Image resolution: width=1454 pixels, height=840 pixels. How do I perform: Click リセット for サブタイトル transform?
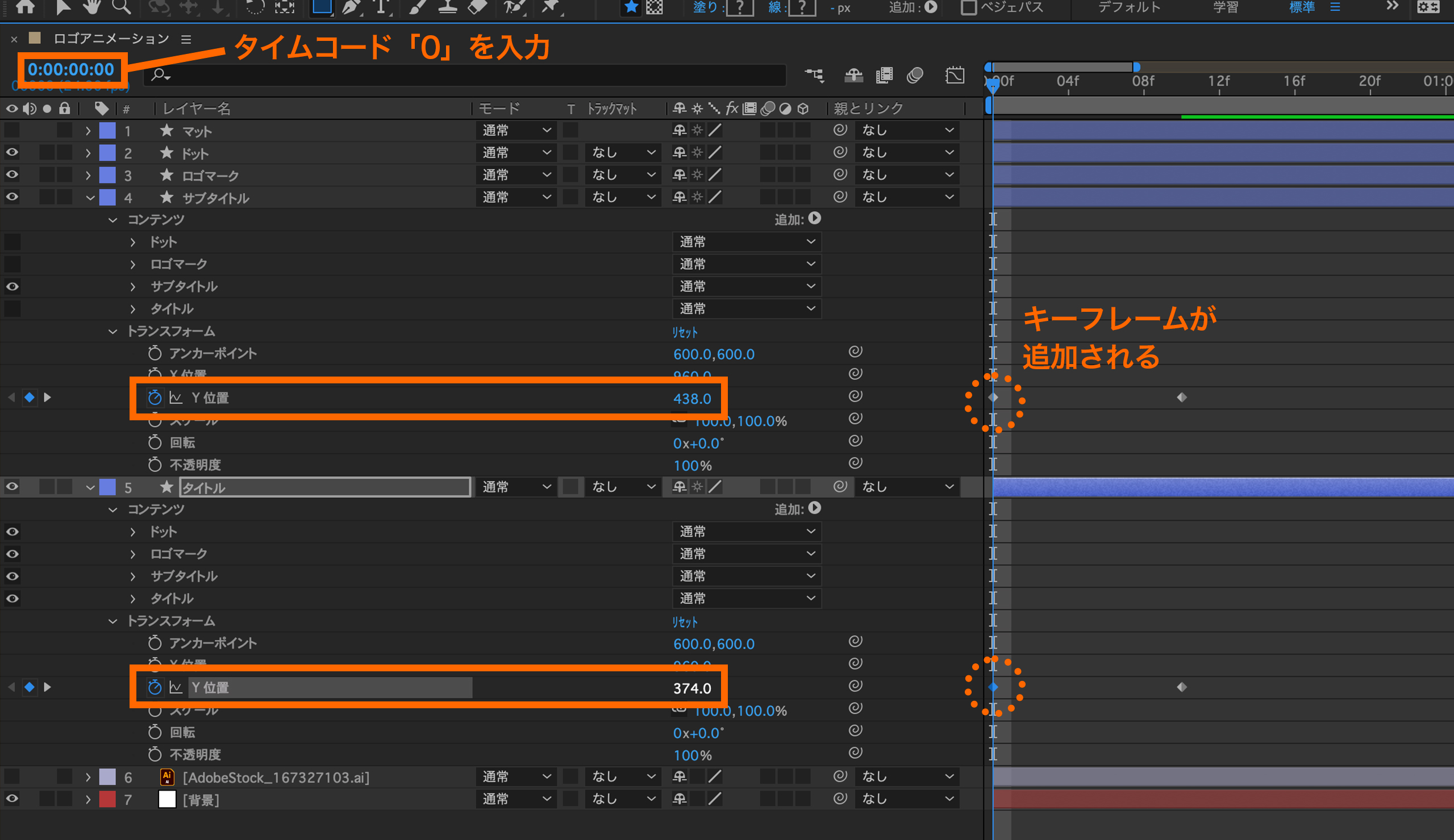[685, 332]
